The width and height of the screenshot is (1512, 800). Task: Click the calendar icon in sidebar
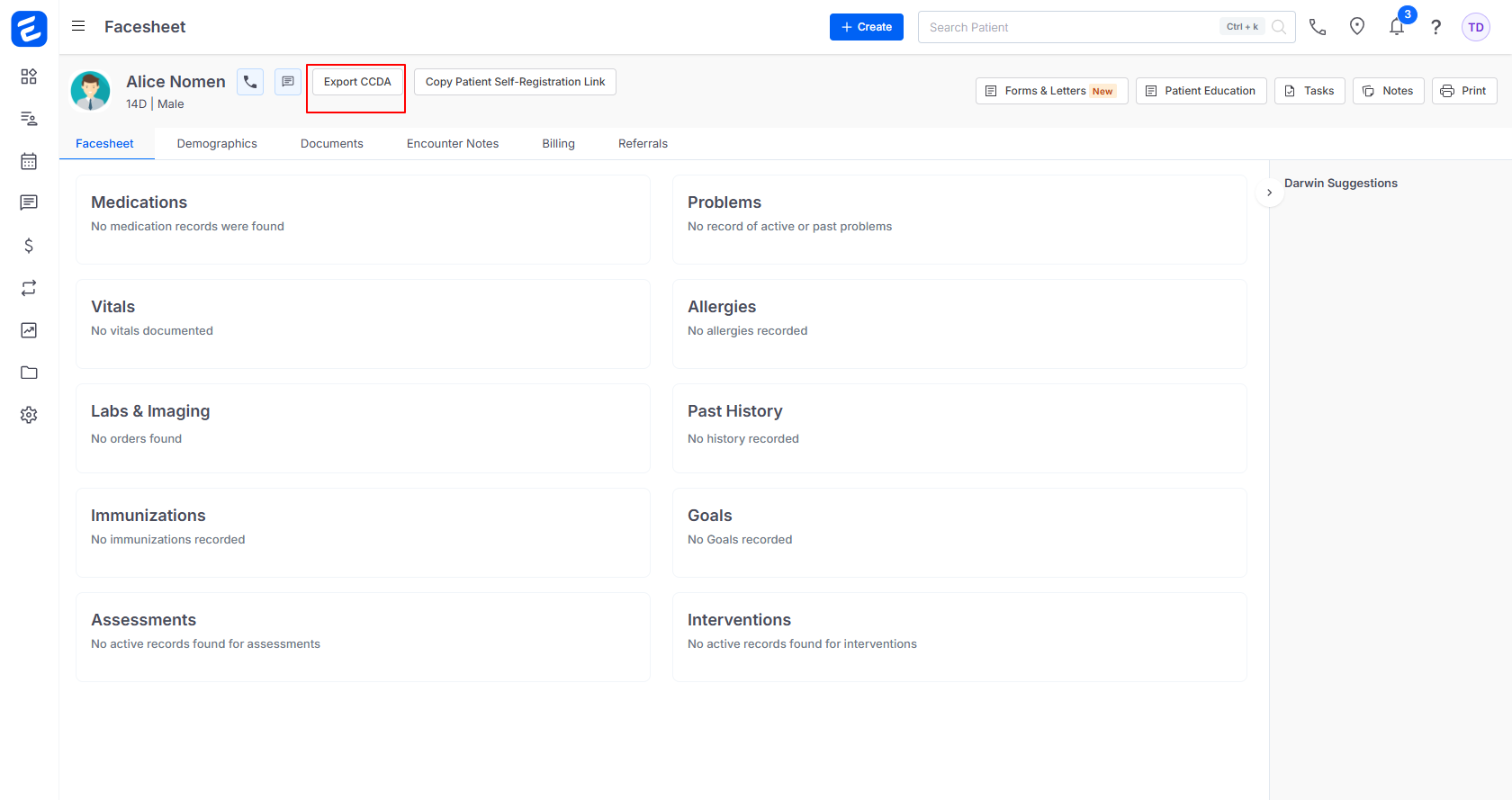coord(29,161)
